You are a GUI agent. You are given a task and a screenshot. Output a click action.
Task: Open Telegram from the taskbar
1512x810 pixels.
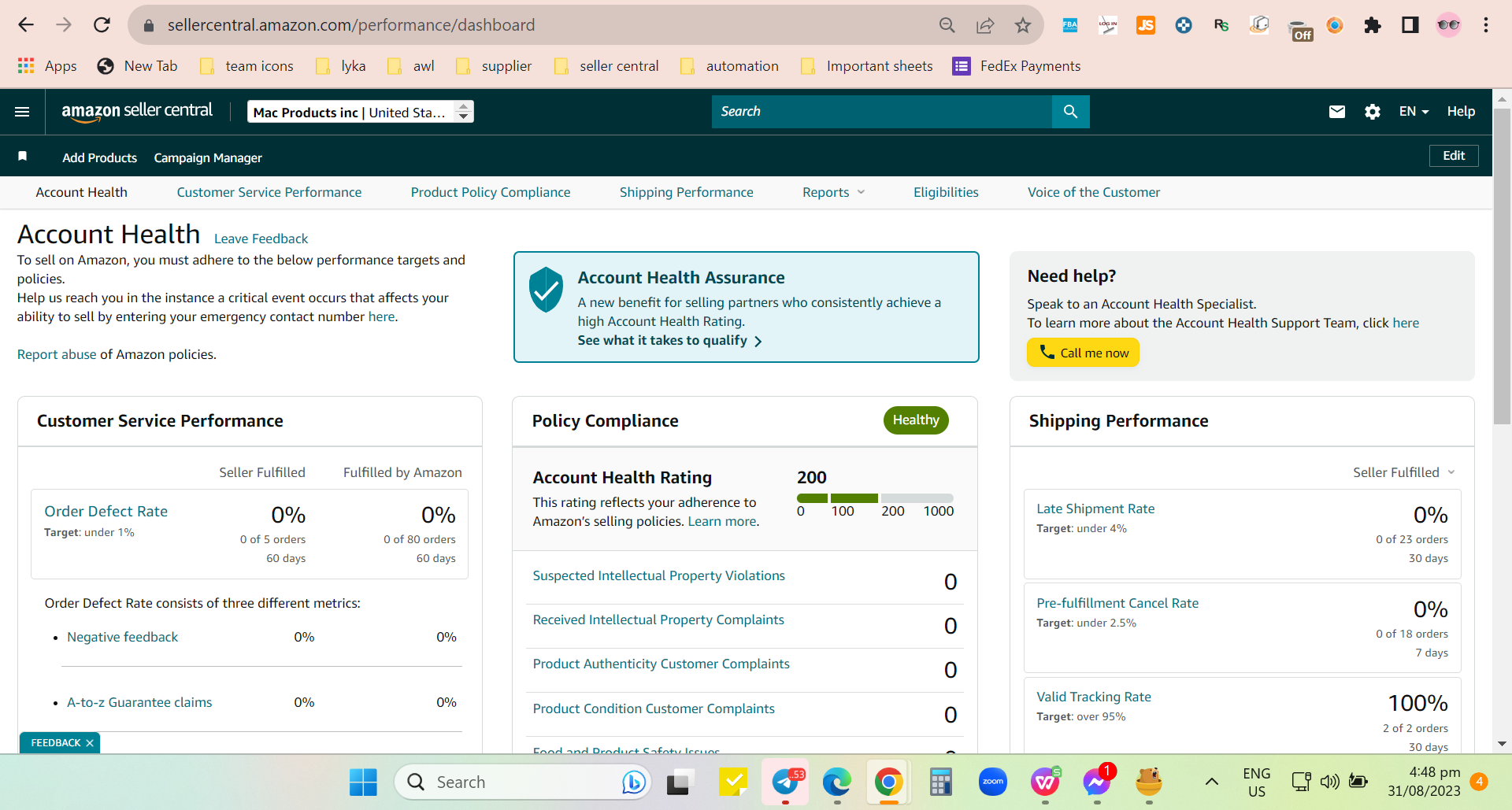coord(785,782)
